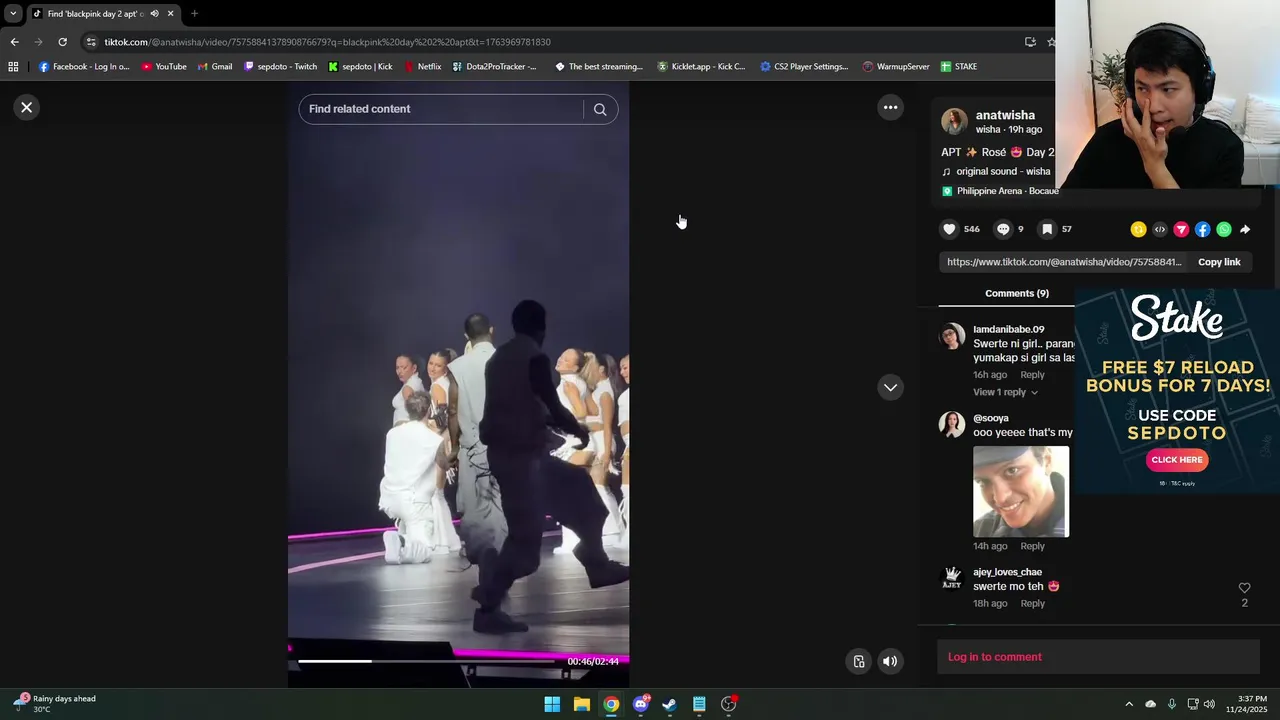
Task: Click the browser address bar URL
Action: point(327,42)
